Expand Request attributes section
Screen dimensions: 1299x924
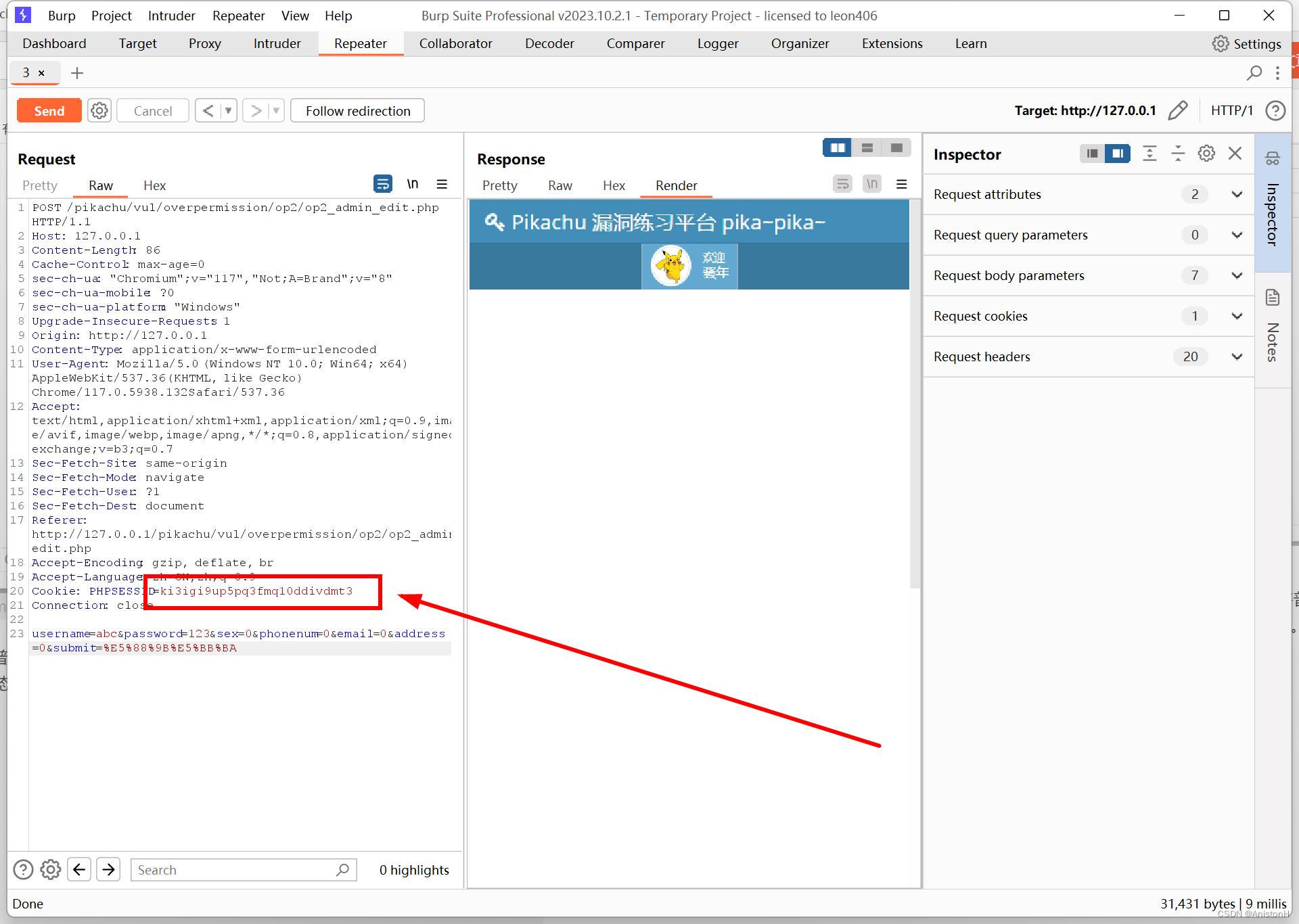coord(1088,194)
